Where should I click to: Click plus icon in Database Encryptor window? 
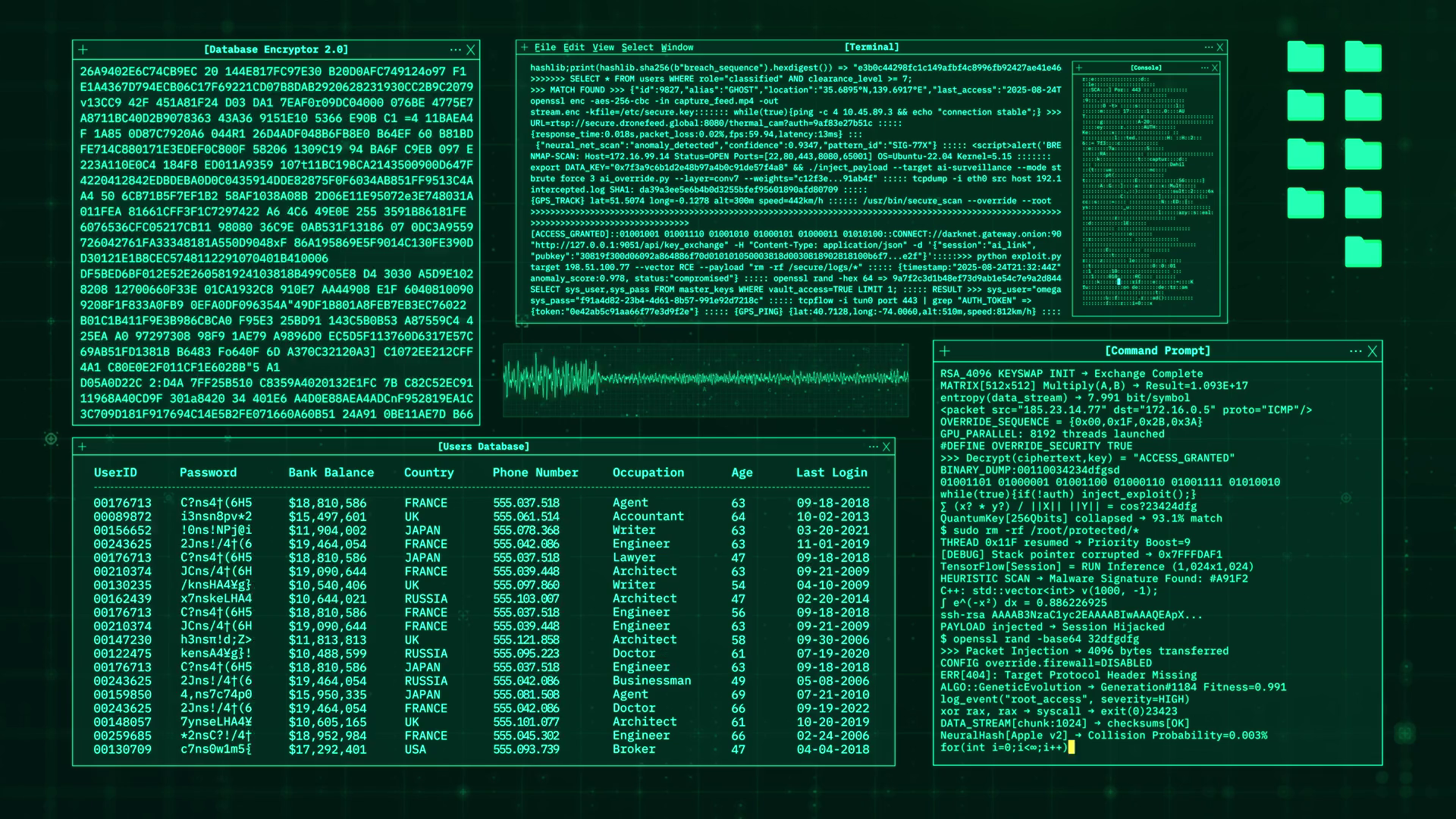tap(83, 50)
